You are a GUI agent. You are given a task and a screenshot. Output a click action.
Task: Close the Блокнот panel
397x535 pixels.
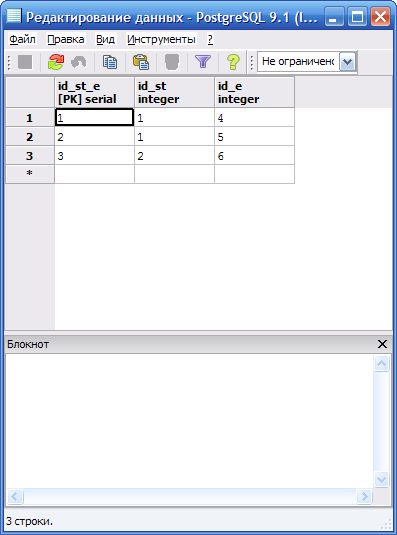click(x=382, y=344)
